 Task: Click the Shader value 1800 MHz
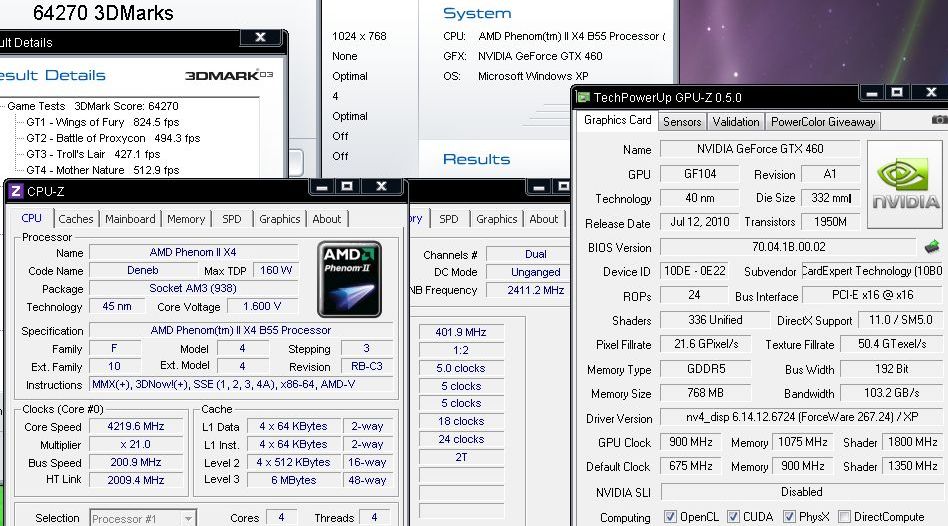coord(912,442)
